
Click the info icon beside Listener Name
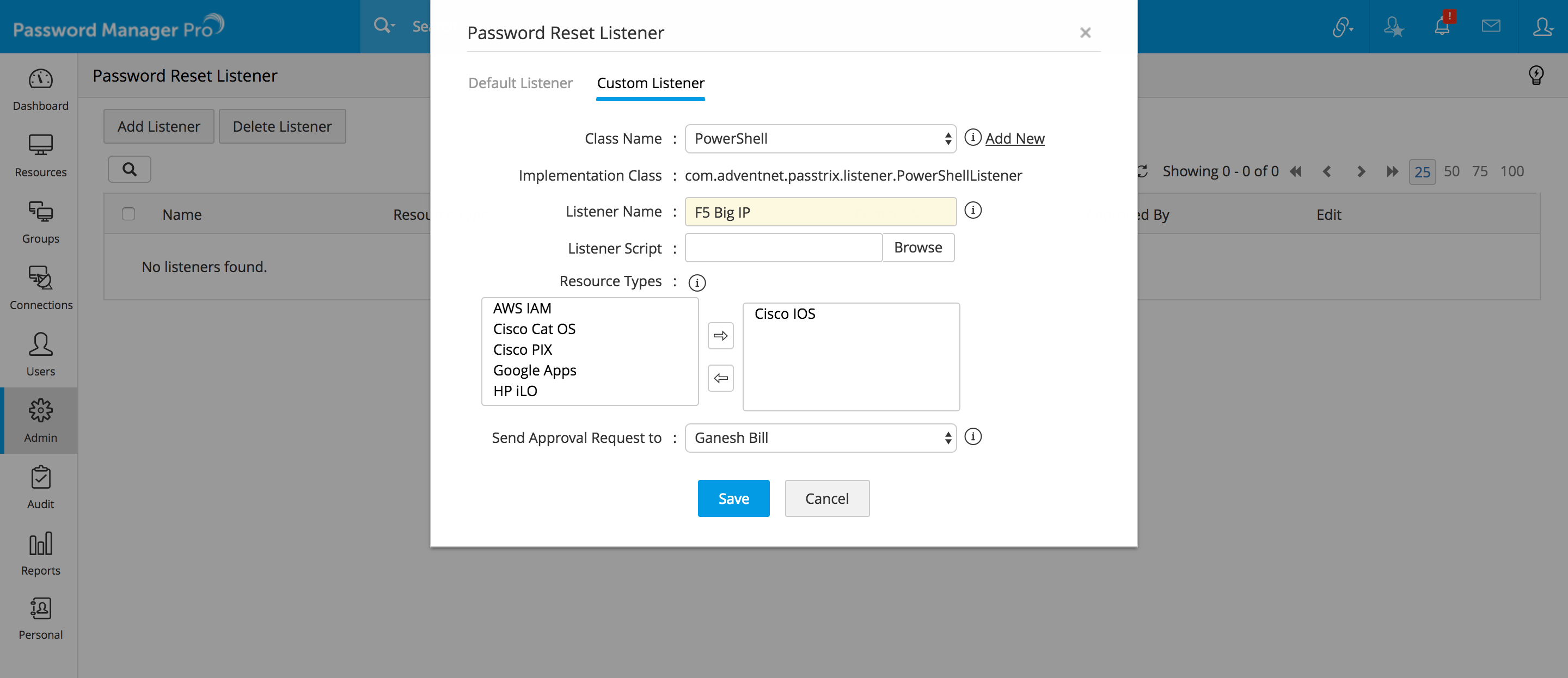coord(973,211)
